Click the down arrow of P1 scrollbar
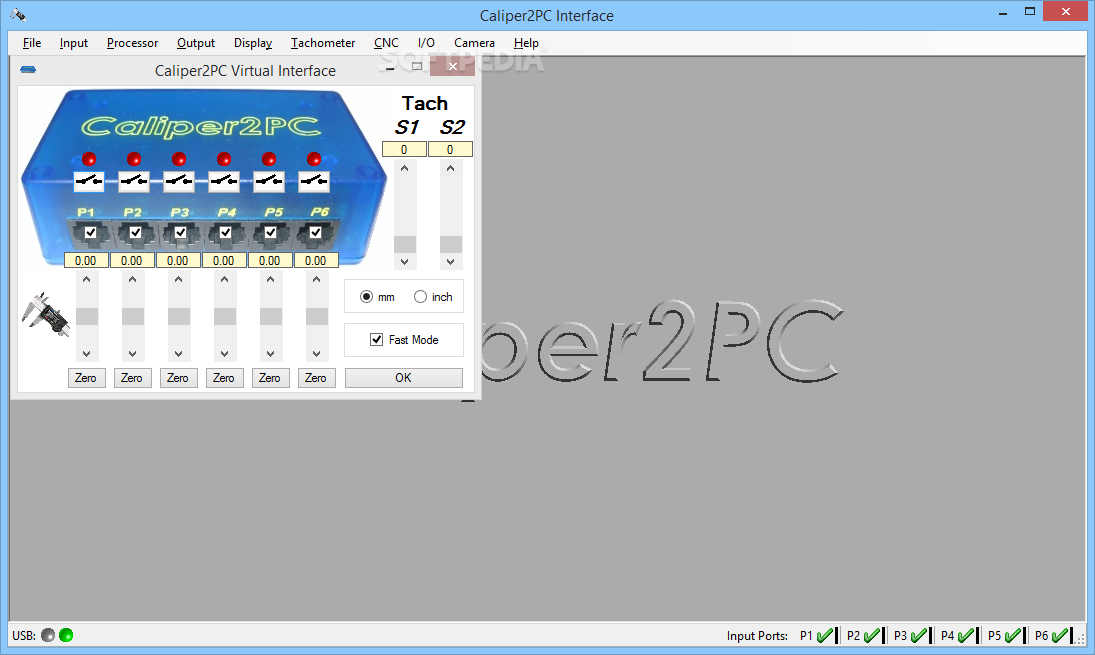Viewport: 1095px width, 655px height. [x=87, y=354]
